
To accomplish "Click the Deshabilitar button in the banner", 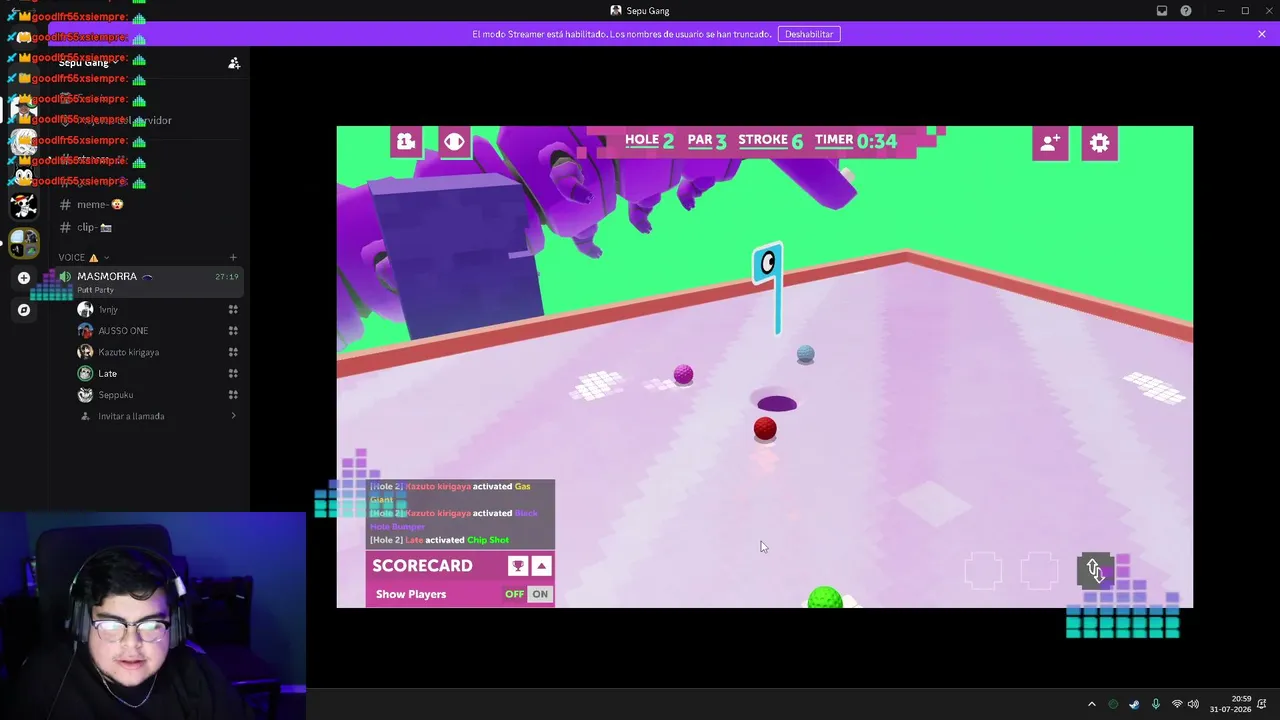I will pos(809,34).
